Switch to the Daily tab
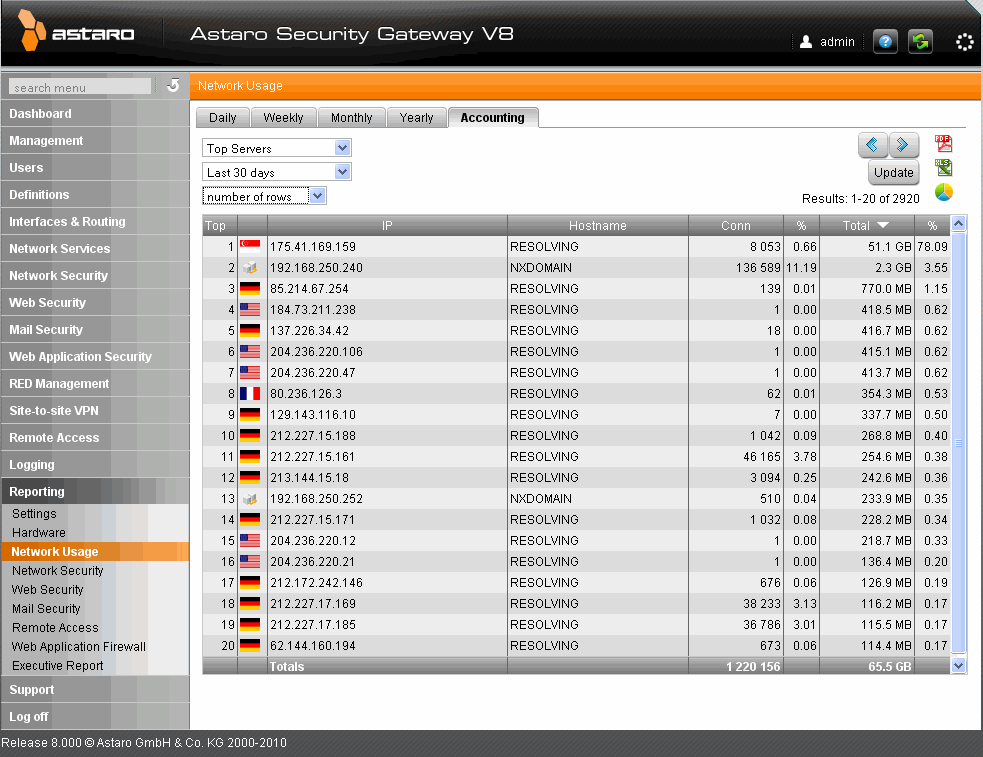This screenshot has width=983, height=757. pyautogui.click(x=223, y=118)
